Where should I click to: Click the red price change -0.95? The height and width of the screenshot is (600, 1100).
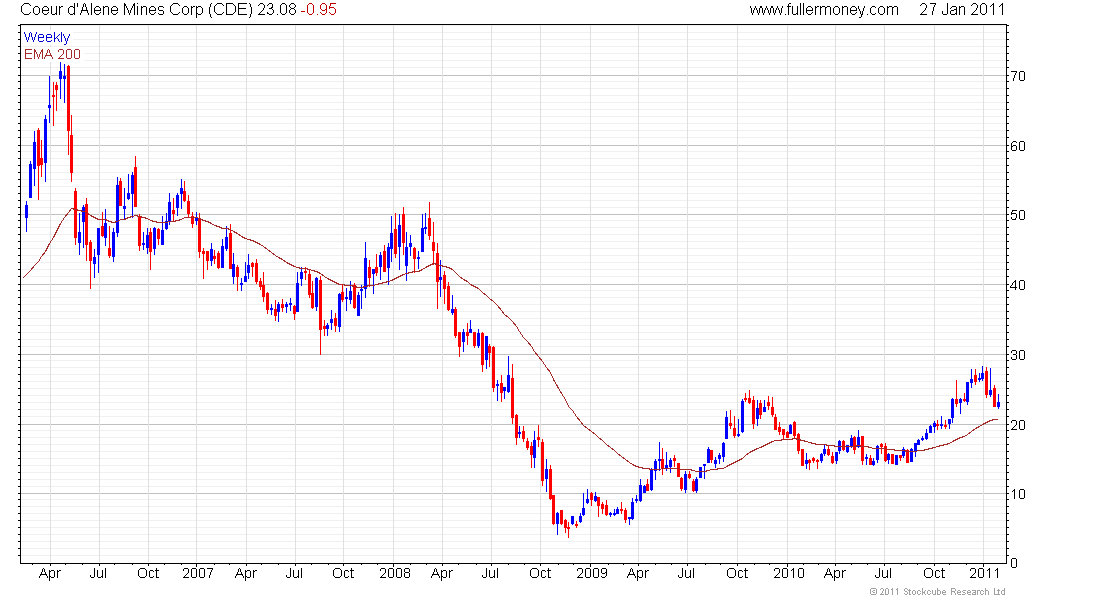pyautogui.click(x=319, y=10)
